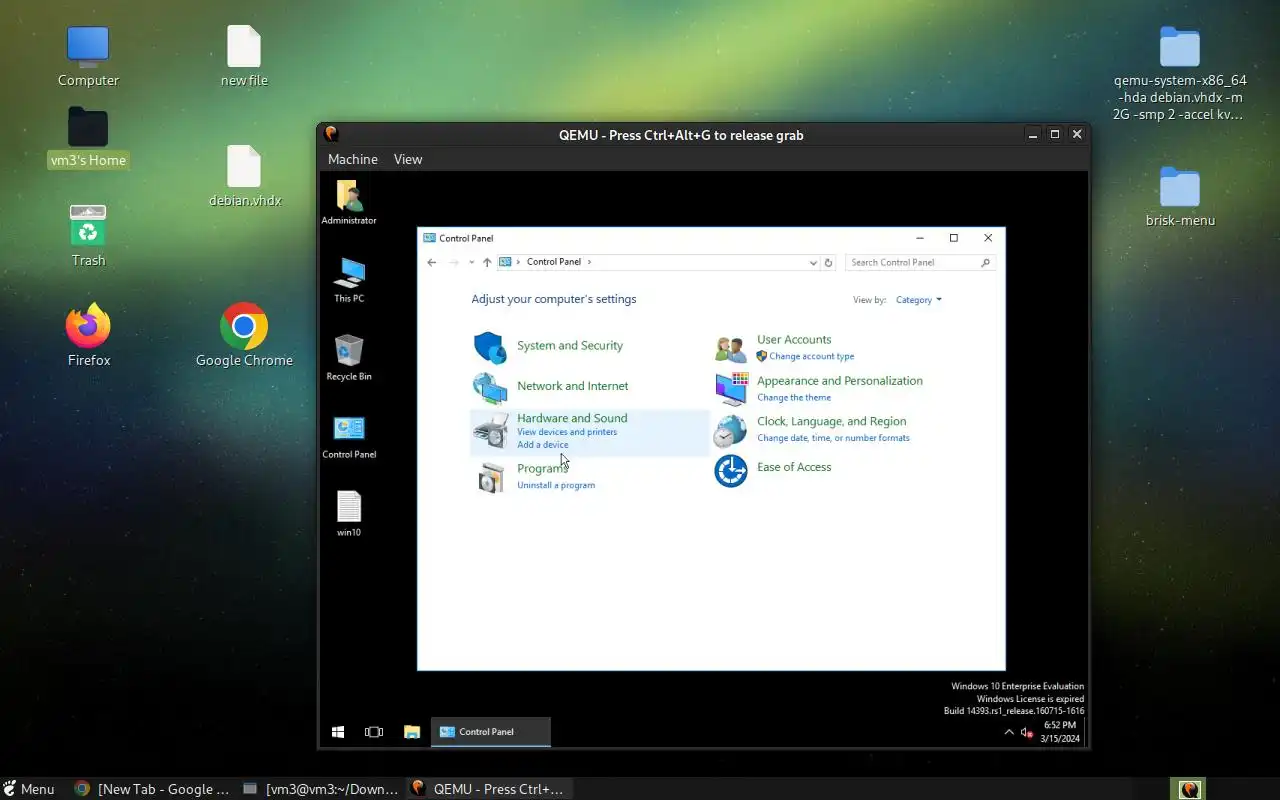The height and width of the screenshot is (800, 1280).
Task: Click the host panel tray icon
Action: pos(1189,789)
